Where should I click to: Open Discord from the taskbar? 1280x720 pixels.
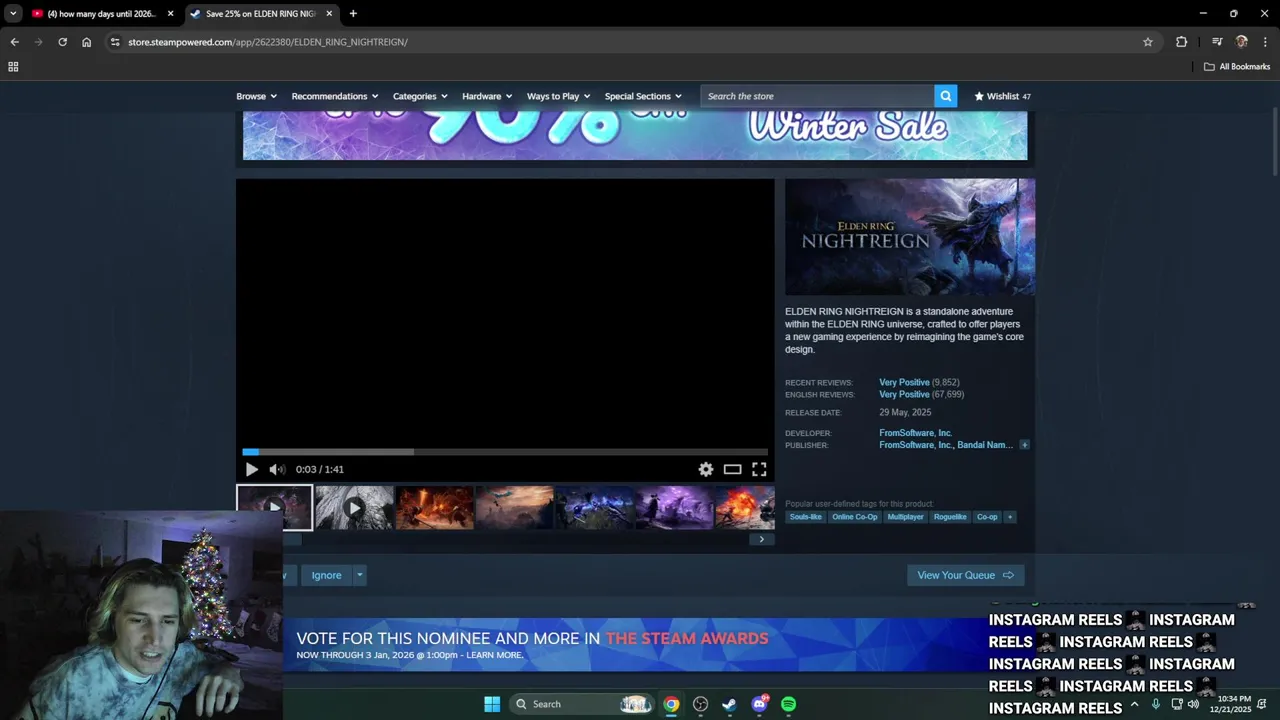pyautogui.click(x=759, y=704)
